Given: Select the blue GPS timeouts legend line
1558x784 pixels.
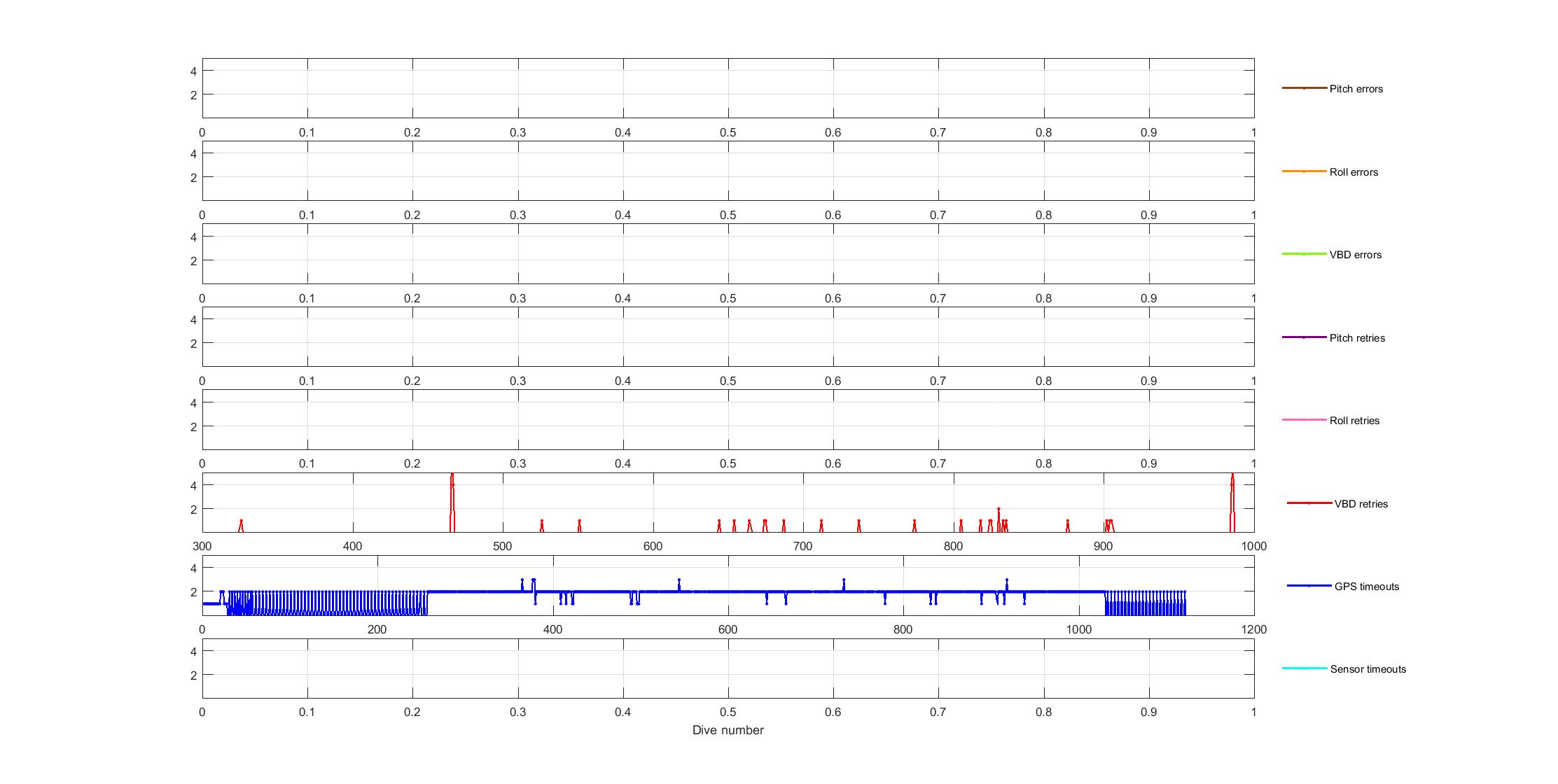Looking at the screenshot, I should click(x=1309, y=586).
